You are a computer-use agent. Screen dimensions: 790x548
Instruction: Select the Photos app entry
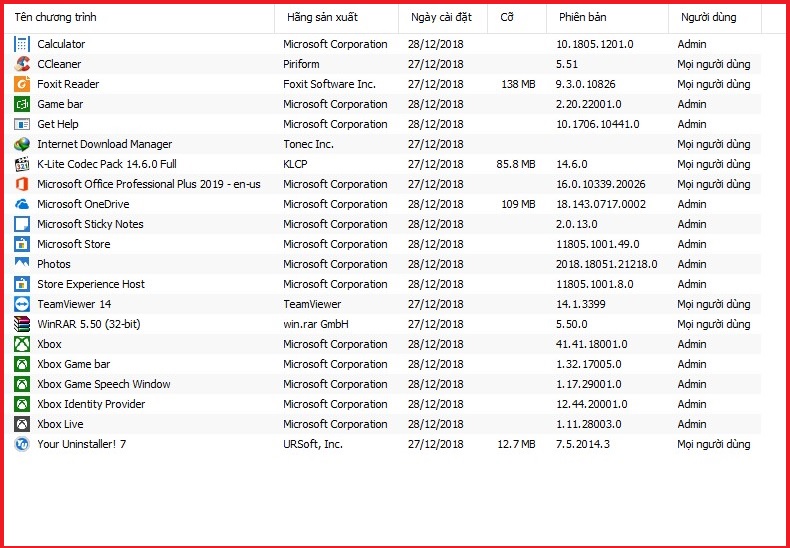382,264
